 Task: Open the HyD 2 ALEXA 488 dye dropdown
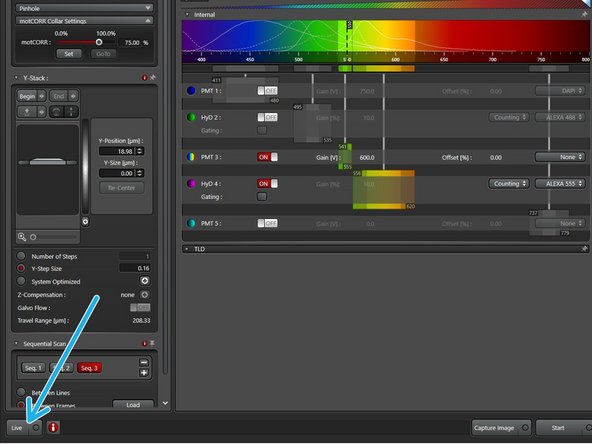click(x=560, y=117)
